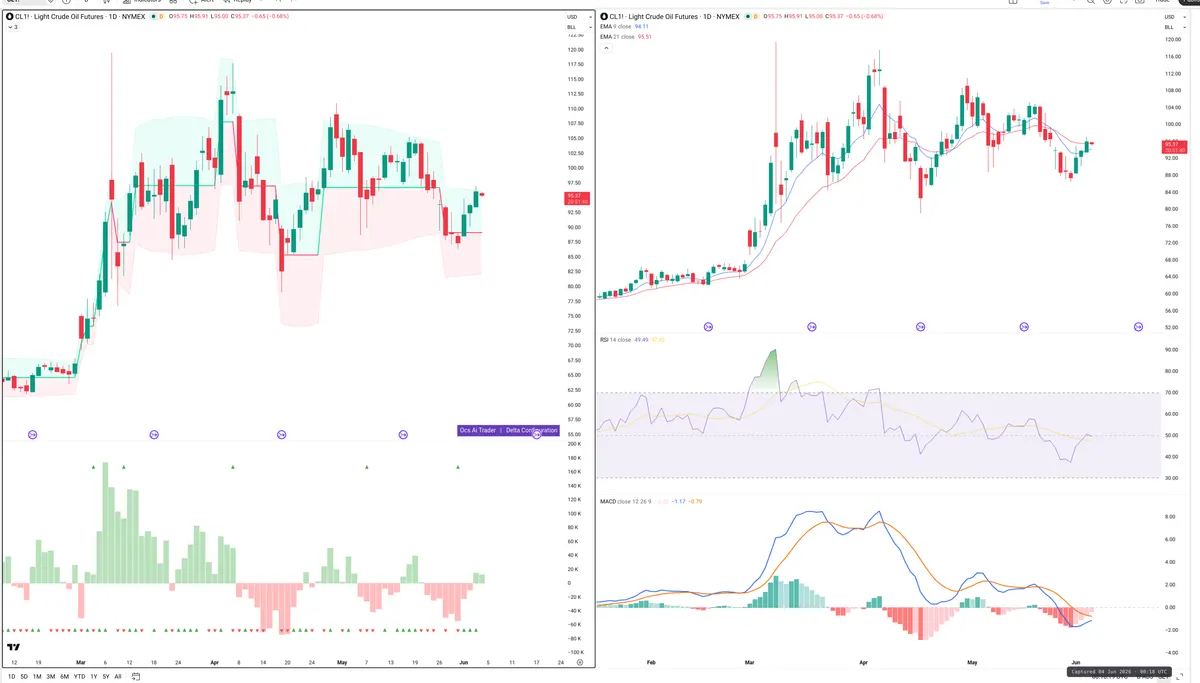Select MACD close 12 26 9 legend
1200x683 pixels.
point(624,500)
